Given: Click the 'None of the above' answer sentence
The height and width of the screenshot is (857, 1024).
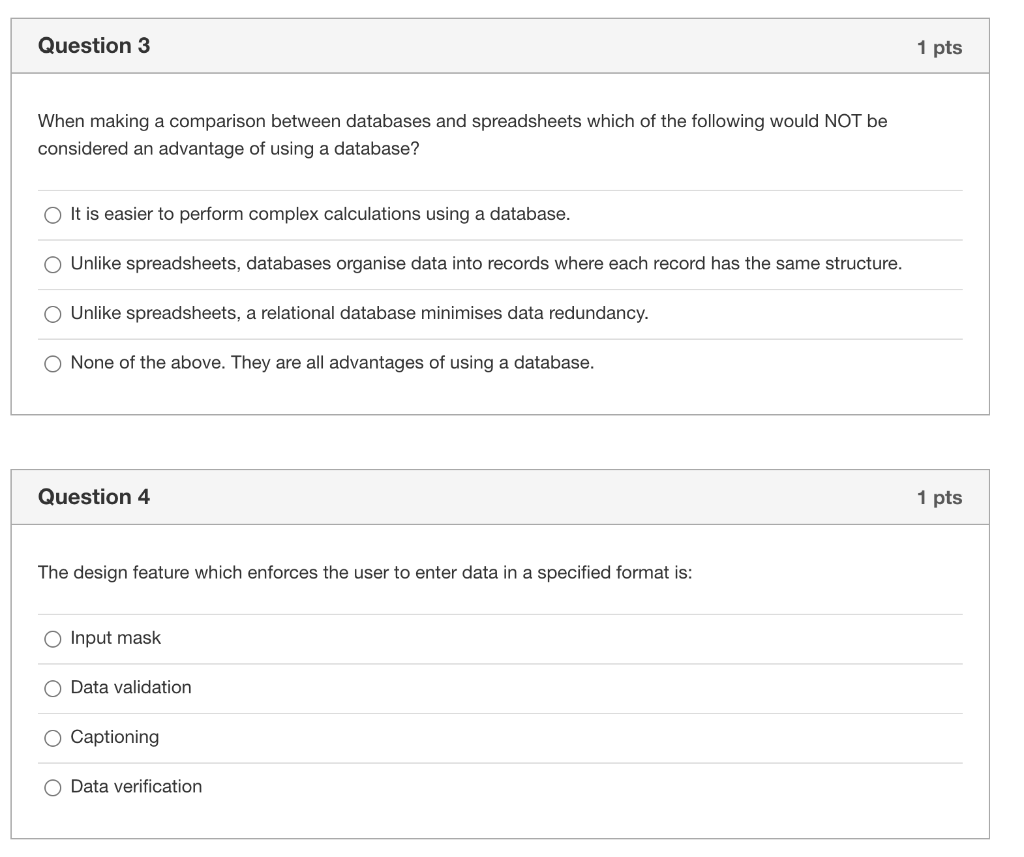Looking at the screenshot, I should pyautogui.click(x=332, y=362).
